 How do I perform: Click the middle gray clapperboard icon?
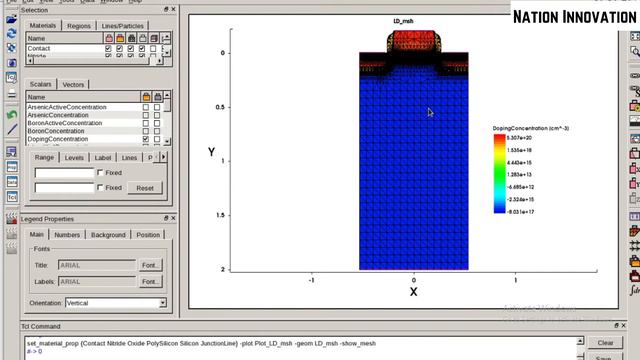[x=11, y=233]
